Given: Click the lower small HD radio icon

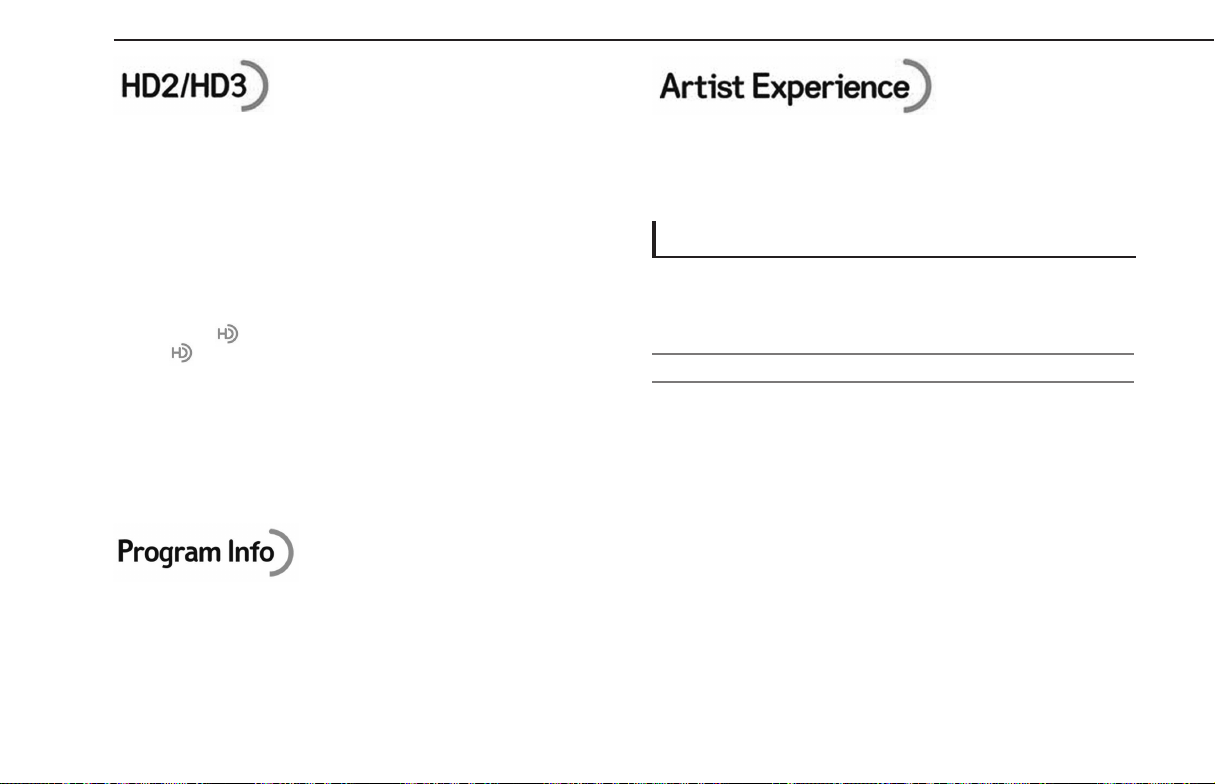Looking at the screenshot, I should (181, 352).
